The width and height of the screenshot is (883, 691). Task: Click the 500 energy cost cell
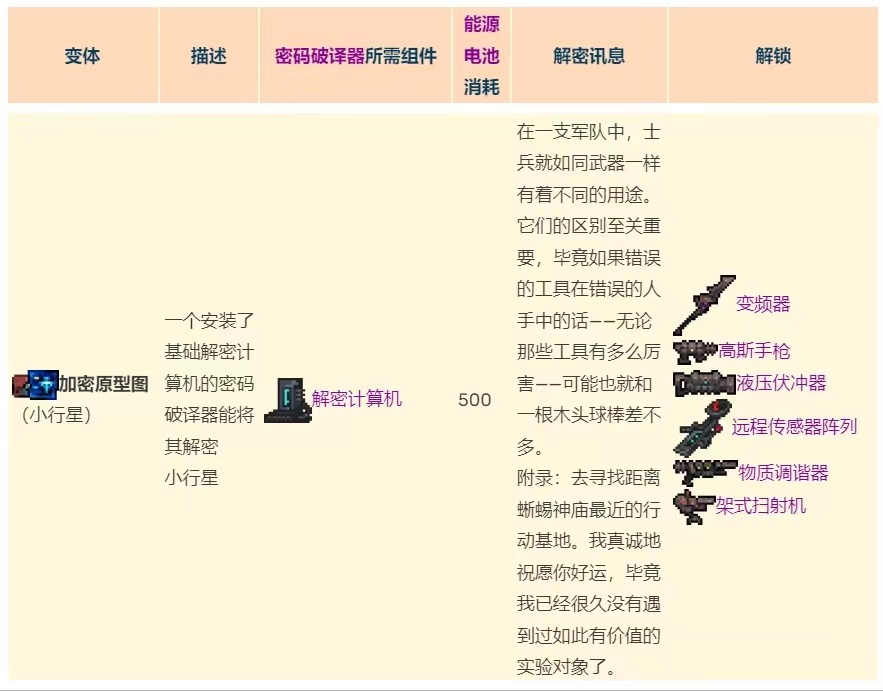pyautogui.click(x=475, y=400)
